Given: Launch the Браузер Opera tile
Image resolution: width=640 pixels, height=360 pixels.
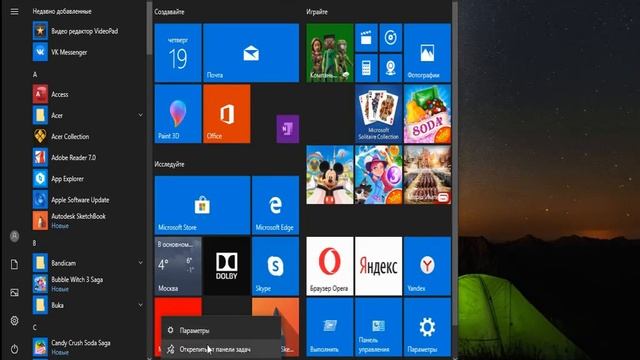Looking at the screenshot, I should [330, 266].
